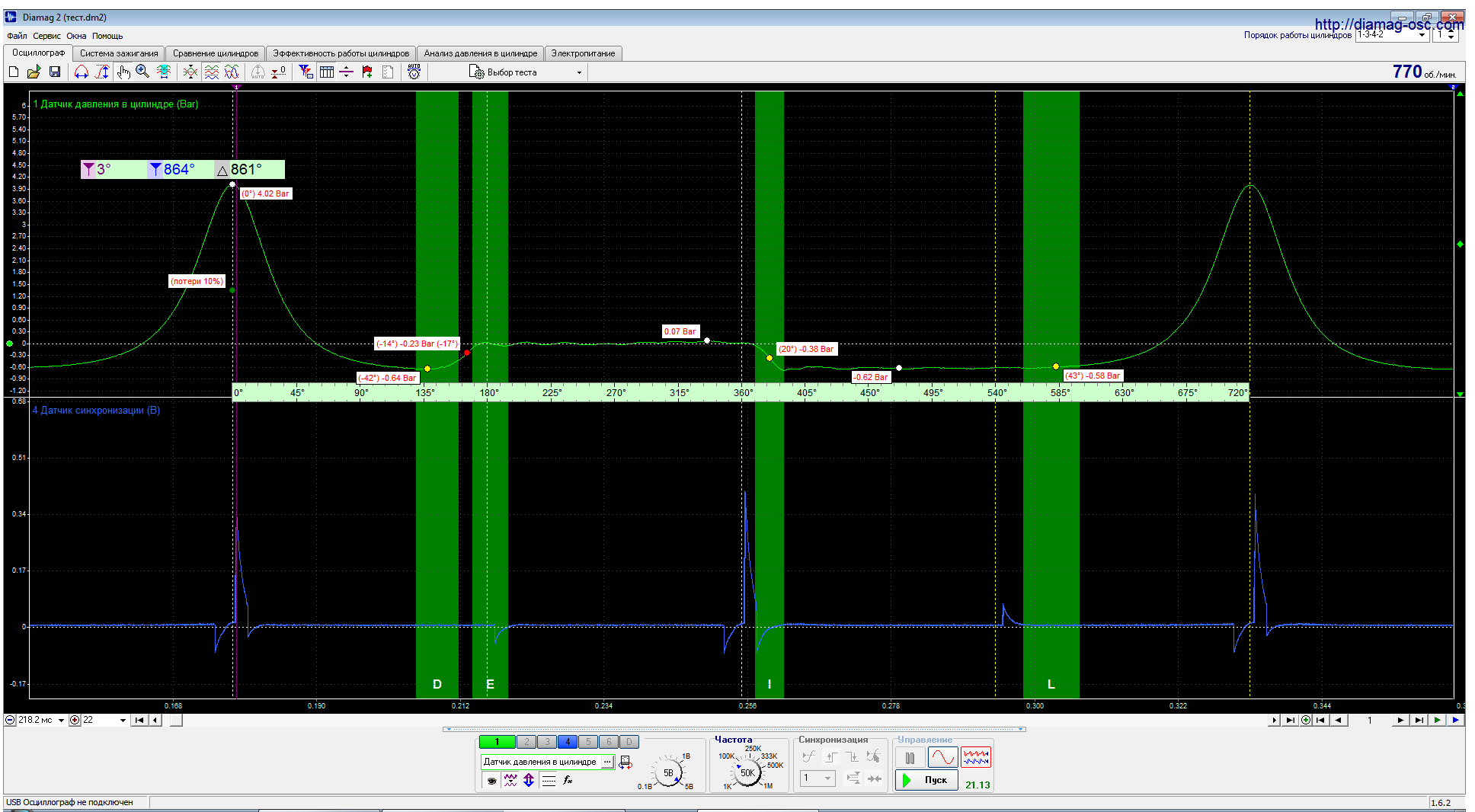Activate the magnifier zoom tool
This screenshot has height=812, width=1475.
pos(142,72)
